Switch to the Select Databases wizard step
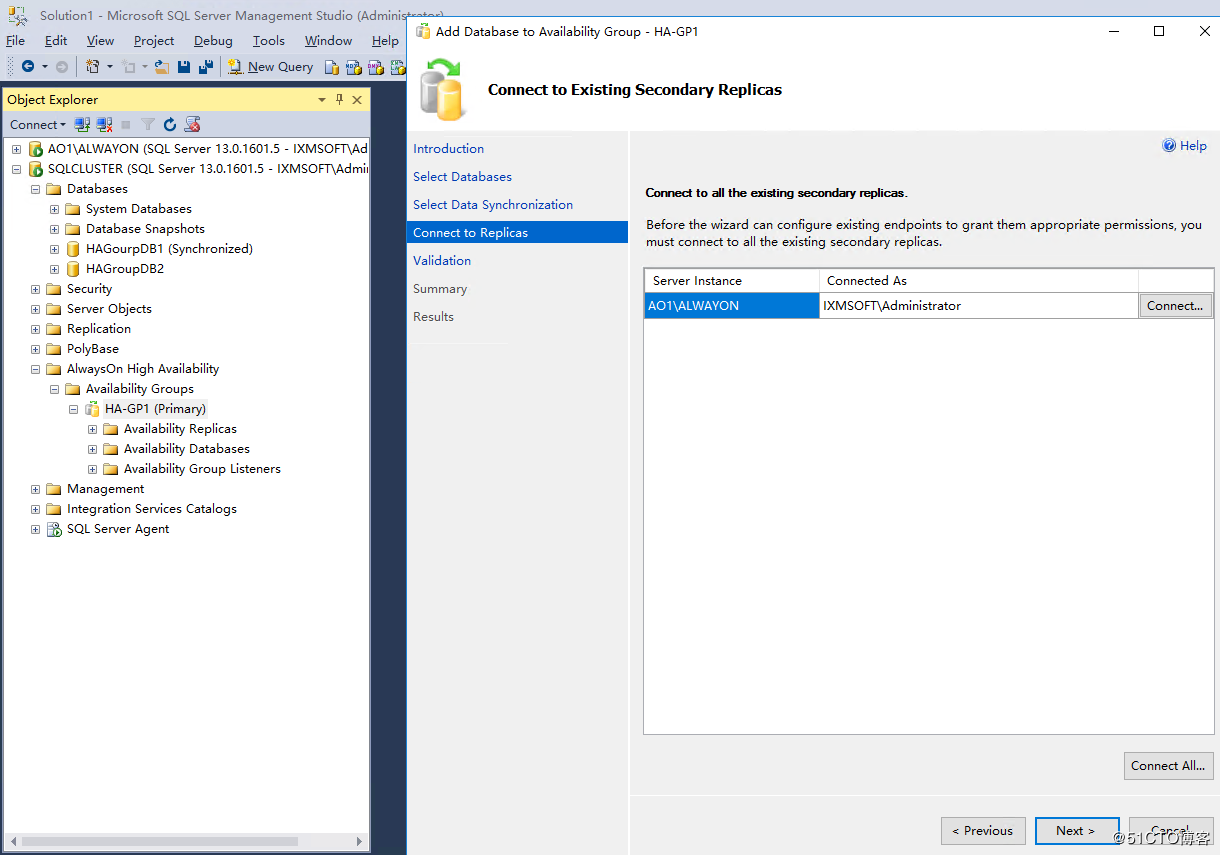 tap(462, 176)
